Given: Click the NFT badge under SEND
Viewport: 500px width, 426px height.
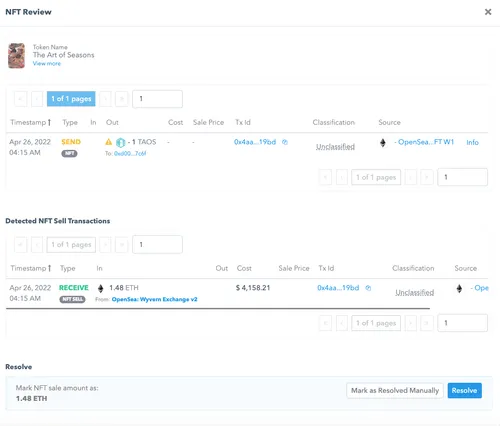Looking at the screenshot, I should pyautogui.click(x=69, y=153).
